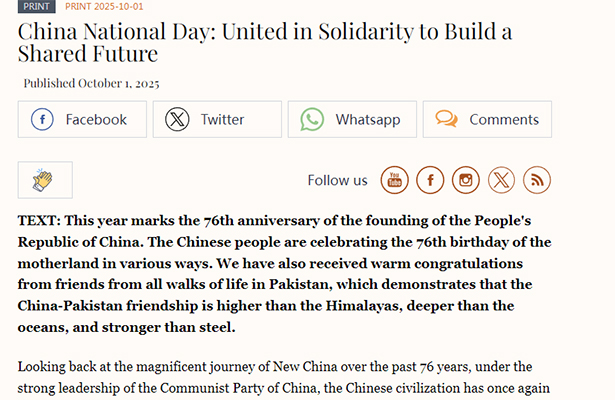Image resolution: width=615 pixels, height=400 pixels.
Task: Subscribe via the RSS feed icon
Action: [538, 180]
